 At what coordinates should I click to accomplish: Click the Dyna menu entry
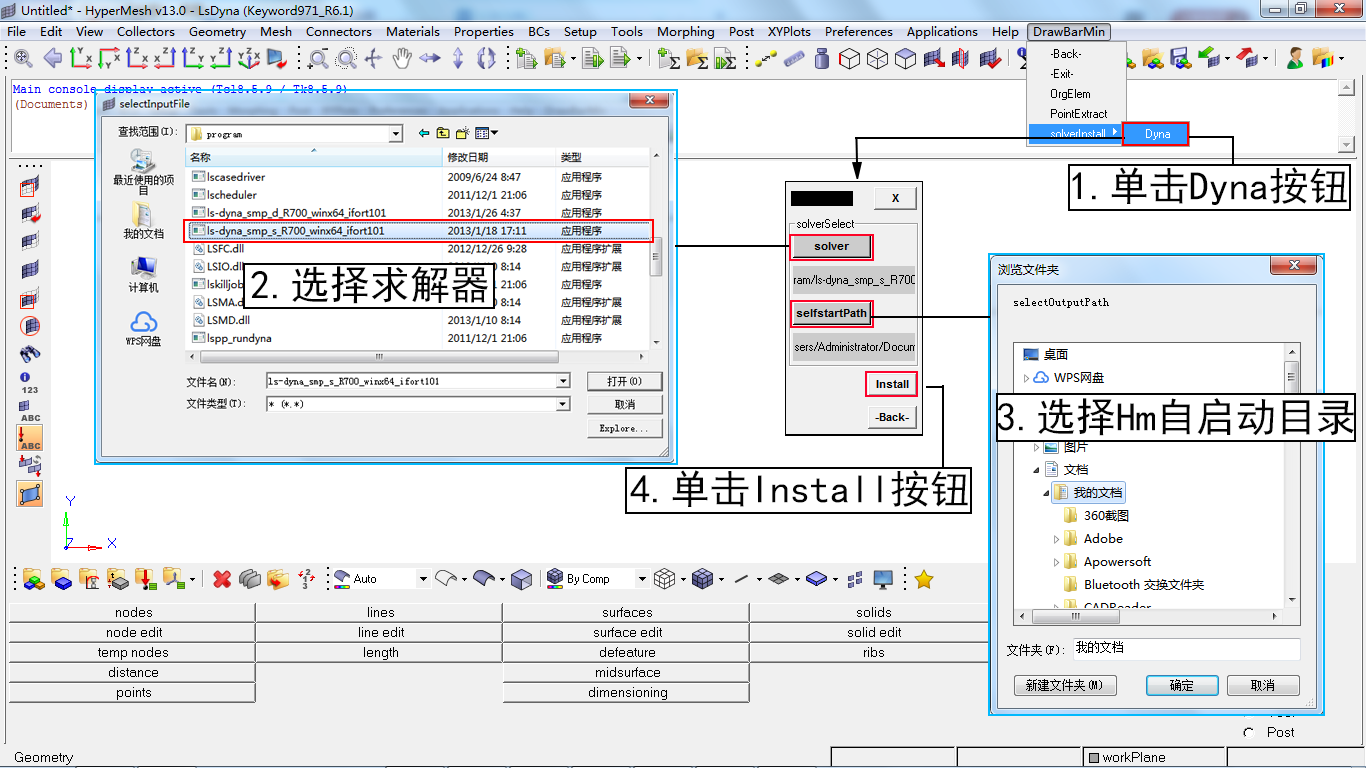click(x=1155, y=133)
